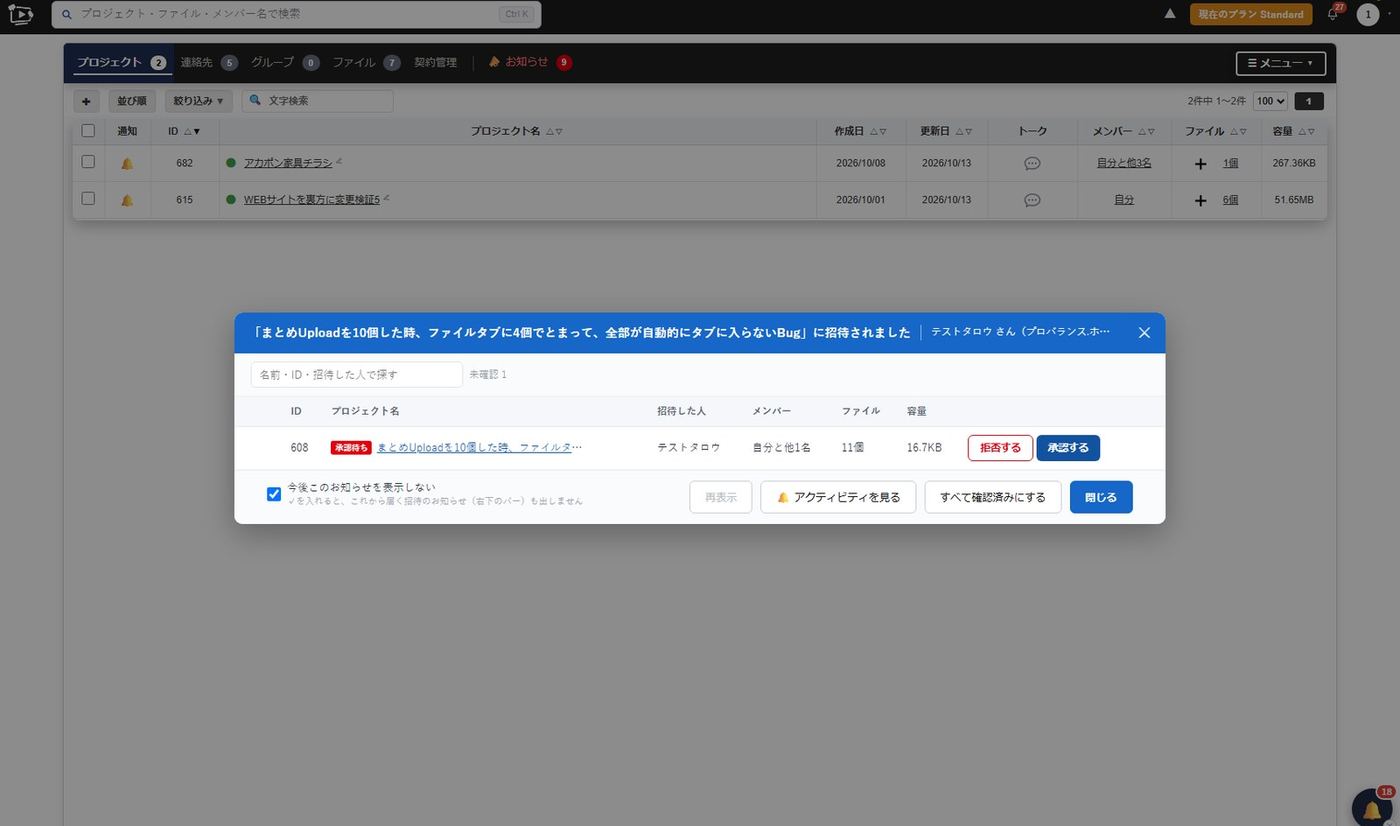This screenshot has height=826, width=1400.
Task: Open talk bubble for WEBサイトを裏方に変更検証5
Action: [1032, 200]
